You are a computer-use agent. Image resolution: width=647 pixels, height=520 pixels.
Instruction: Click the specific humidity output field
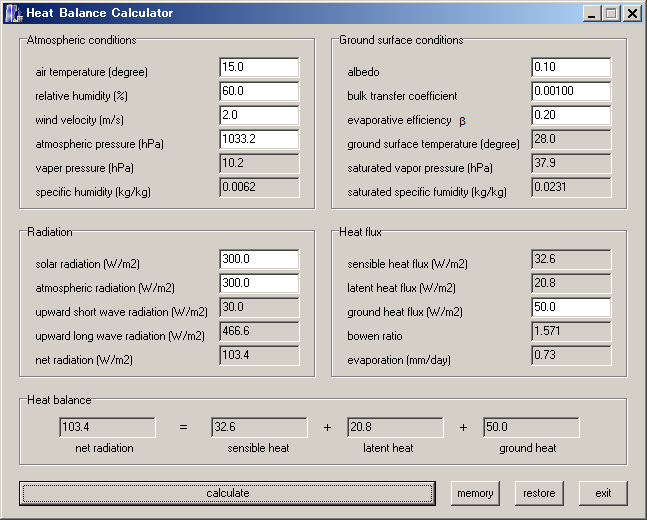[x=259, y=187]
